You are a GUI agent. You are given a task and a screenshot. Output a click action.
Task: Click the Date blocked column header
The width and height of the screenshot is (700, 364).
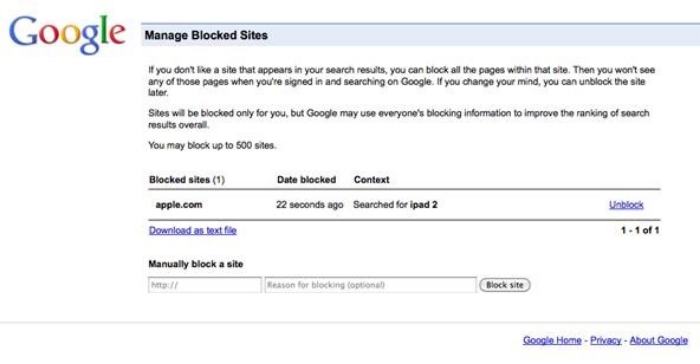pyautogui.click(x=306, y=180)
